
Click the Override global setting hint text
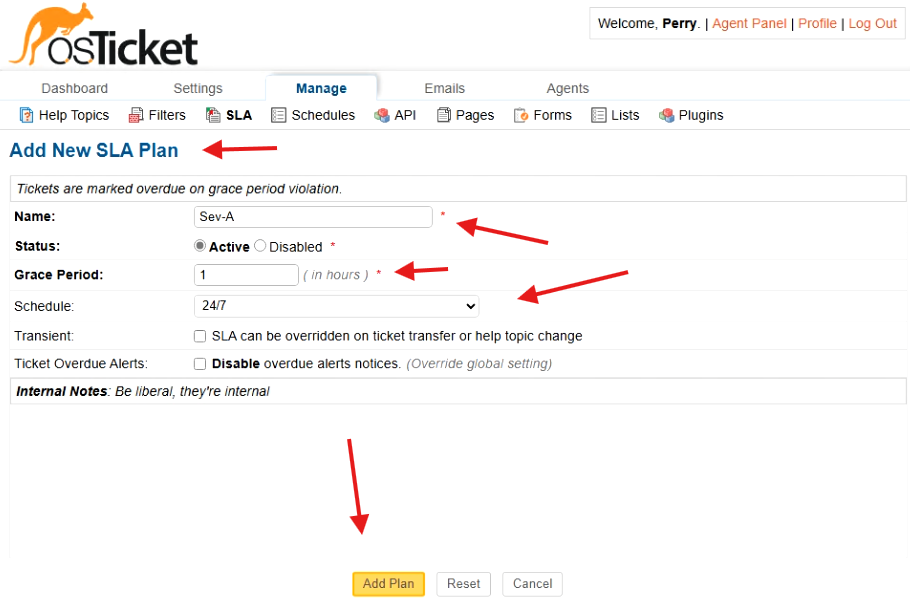(x=479, y=364)
